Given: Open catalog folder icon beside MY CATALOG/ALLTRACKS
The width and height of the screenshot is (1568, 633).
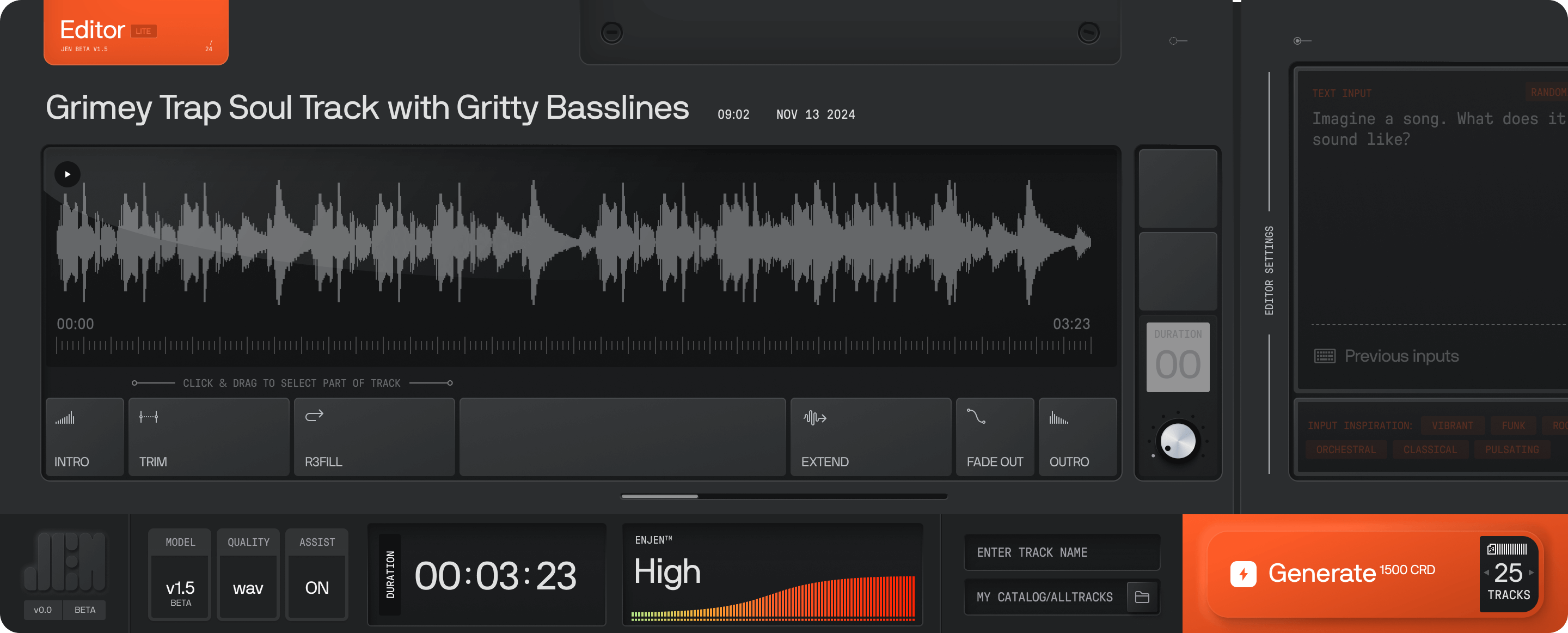Looking at the screenshot, I should tap(1142, 597).
